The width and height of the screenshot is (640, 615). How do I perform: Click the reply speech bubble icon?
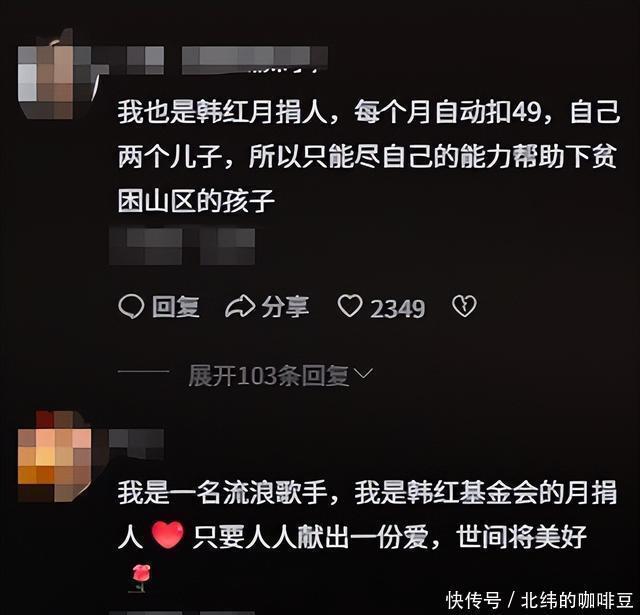point(131,306)
